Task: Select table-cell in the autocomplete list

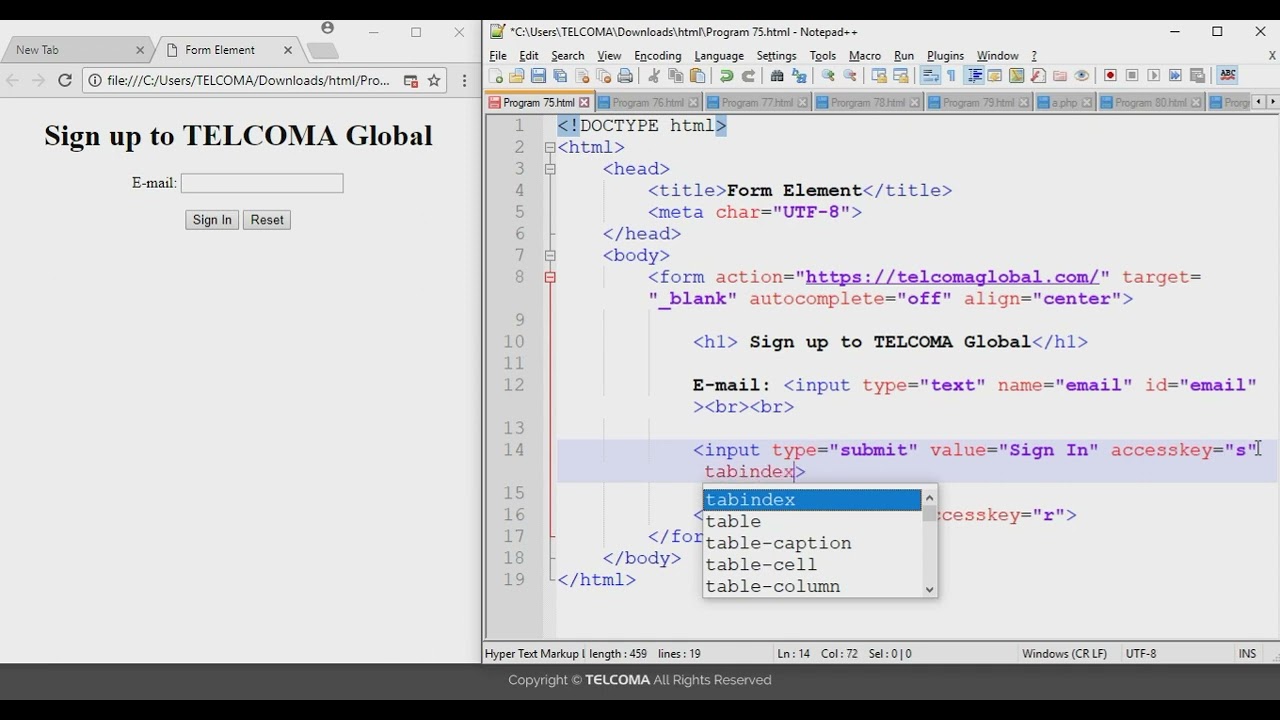Action: click(x=812, y=565)
